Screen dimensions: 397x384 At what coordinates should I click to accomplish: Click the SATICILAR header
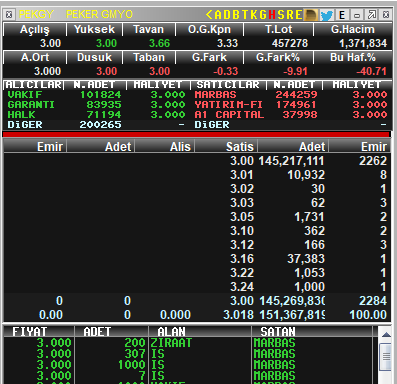click(x=228, y=85)
